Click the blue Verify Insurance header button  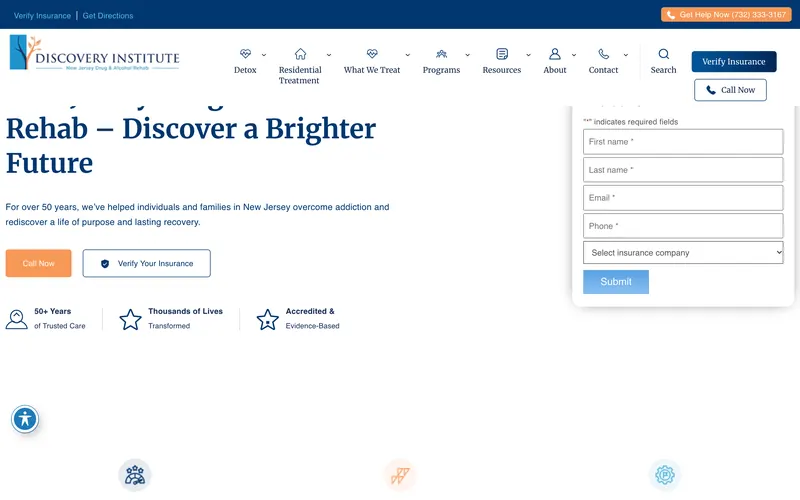[734, 62]
